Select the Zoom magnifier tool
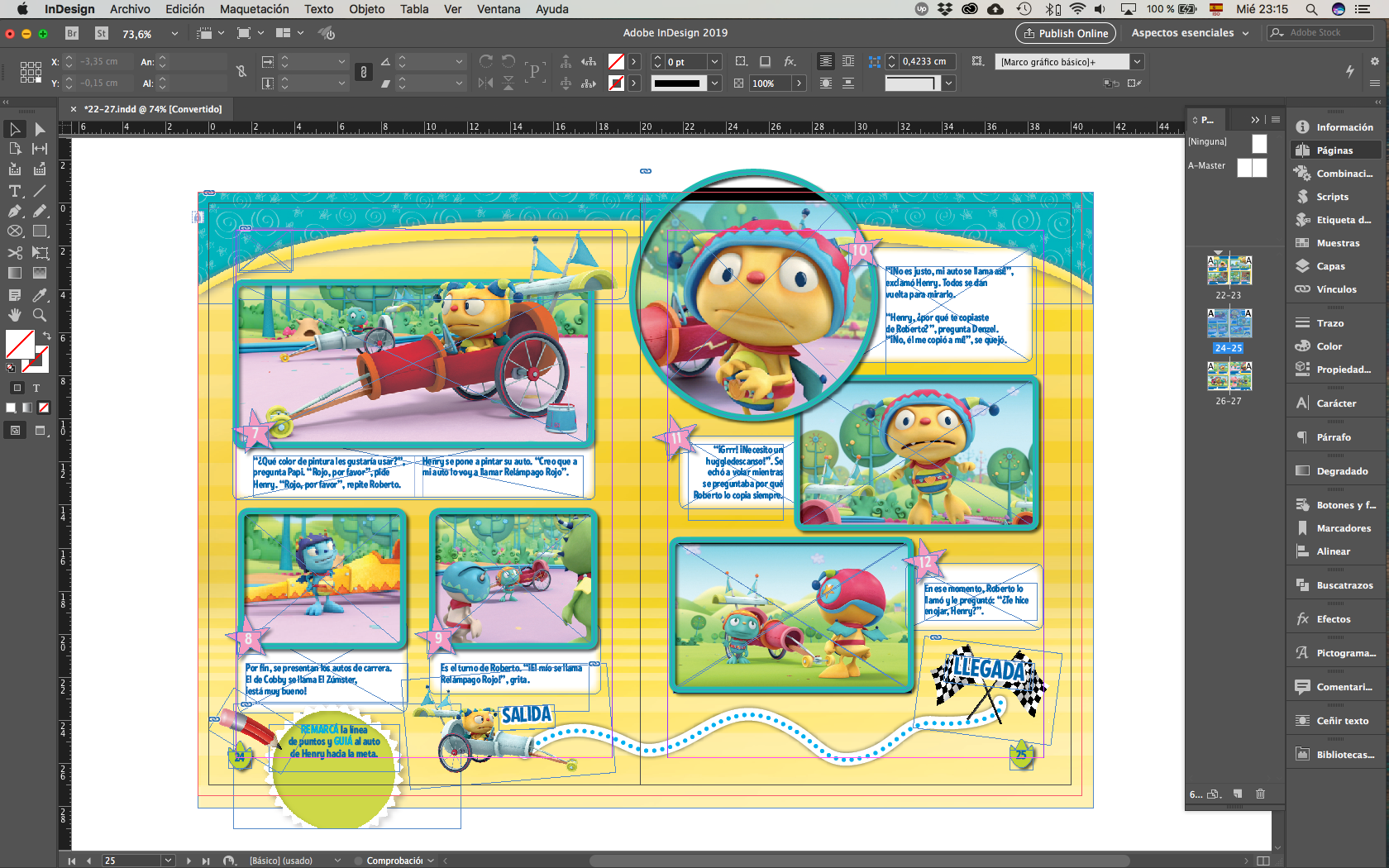This screenshot has height=868, width=1389. click(40, 315)
